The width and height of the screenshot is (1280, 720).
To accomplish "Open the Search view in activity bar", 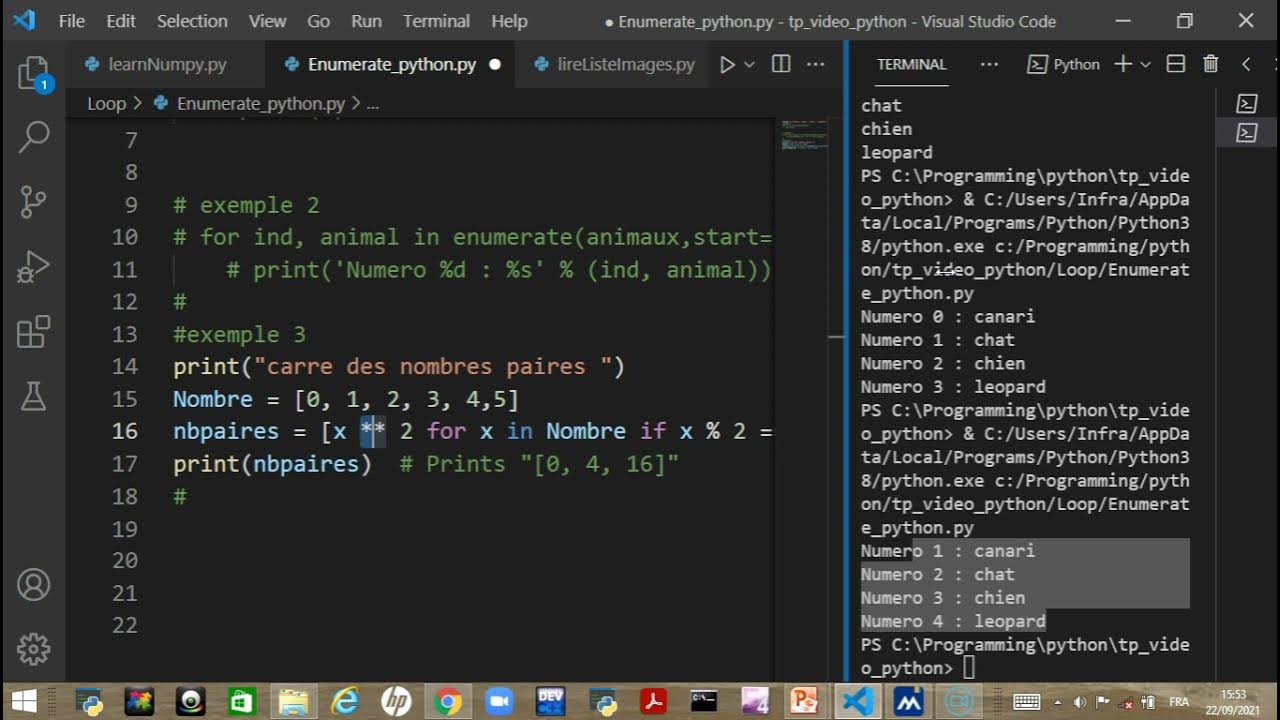I will pyautogui.click(x=33, y=137).
